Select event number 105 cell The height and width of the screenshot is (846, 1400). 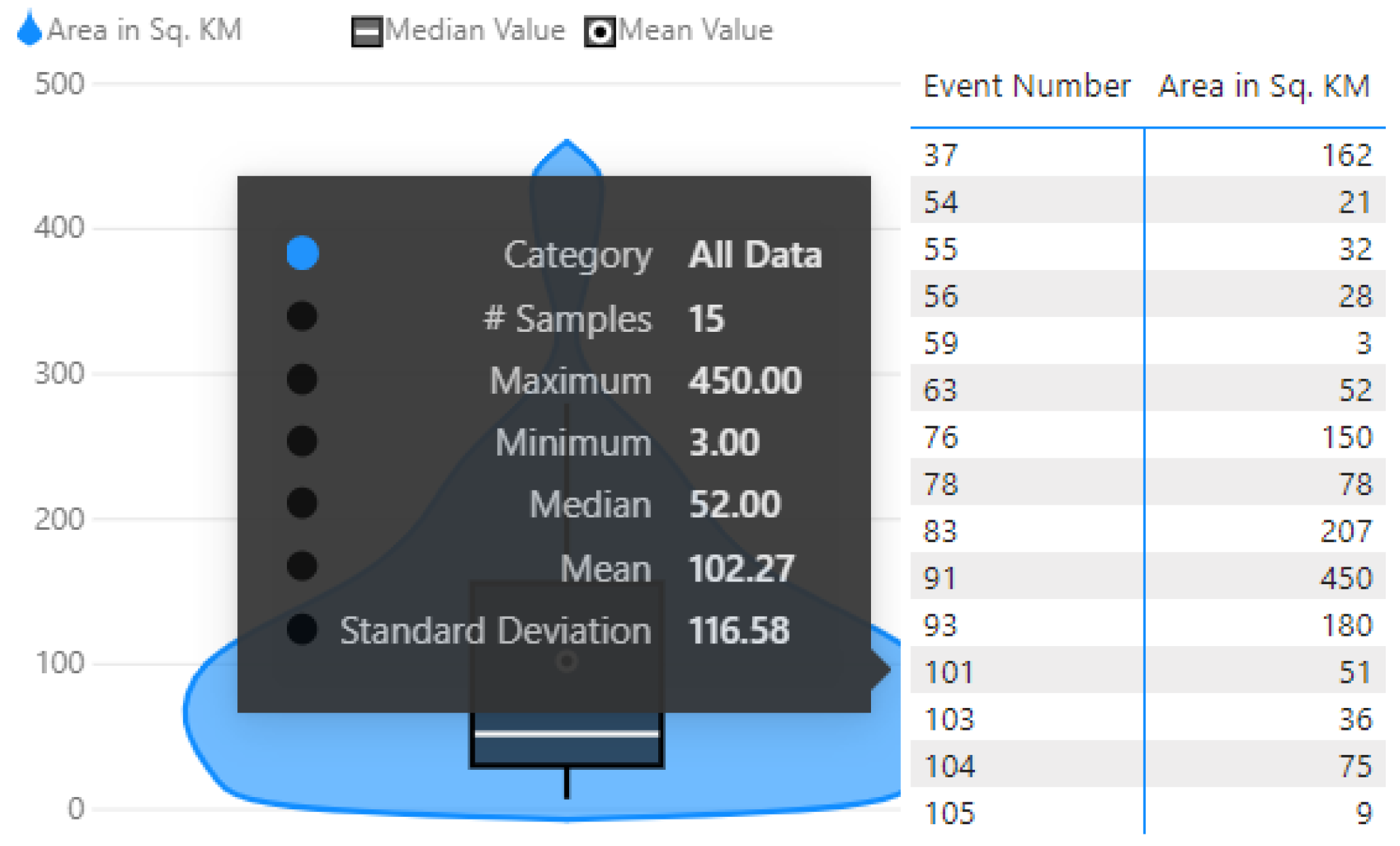[949, 813]
